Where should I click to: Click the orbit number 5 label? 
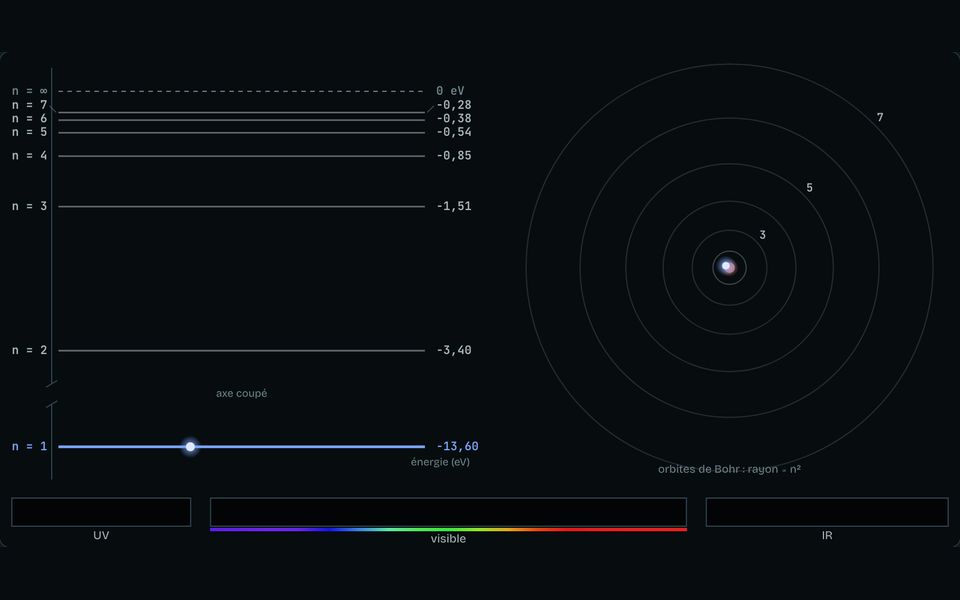(x=809, y=188)
